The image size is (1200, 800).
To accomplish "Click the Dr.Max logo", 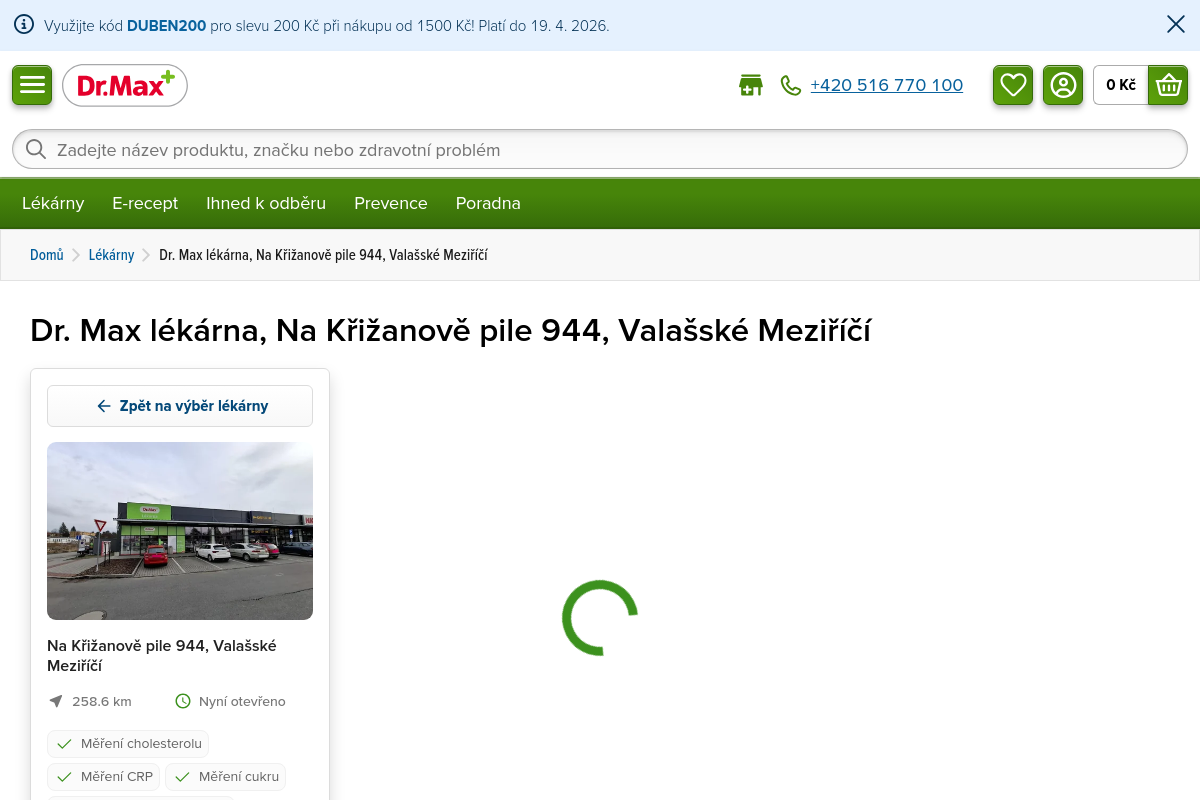I will point(125,86).
